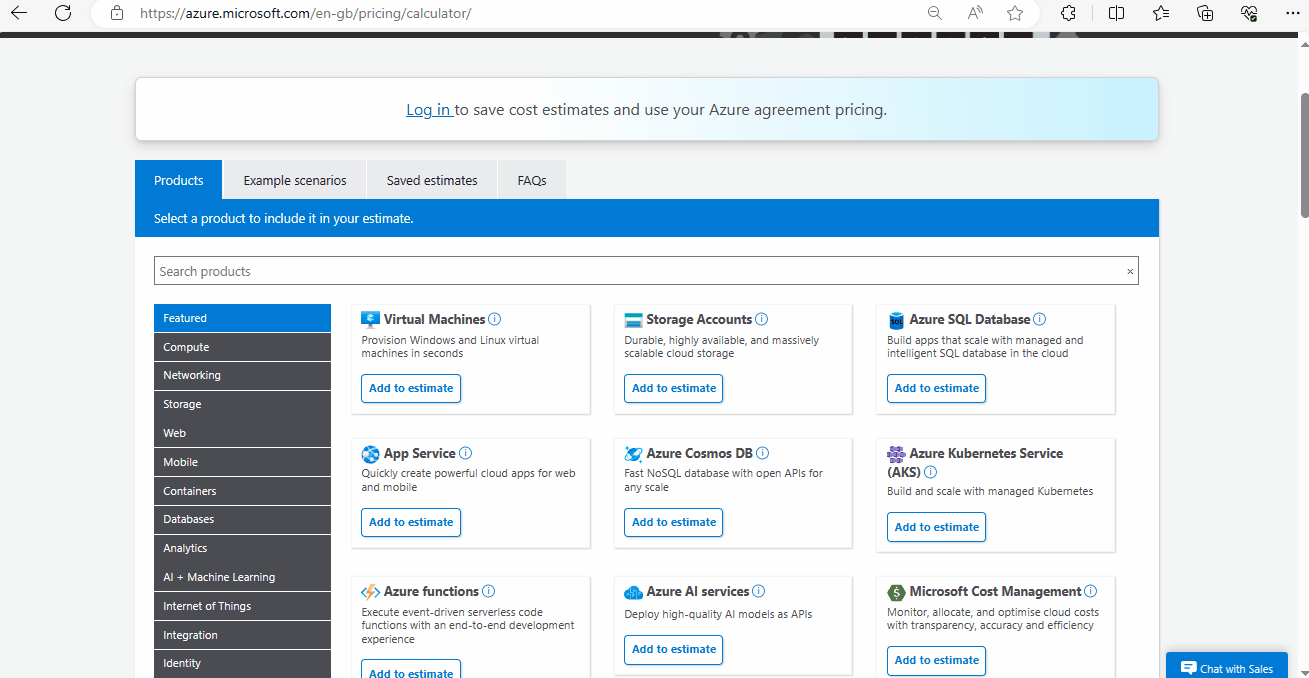1309x678 pixels.
Task: Open the FAQs tab
Action: pyautogui.click(x=532, y=180)
